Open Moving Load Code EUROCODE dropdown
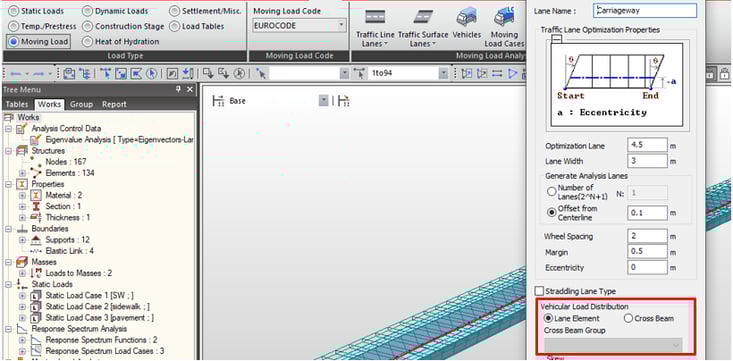This screenshot has width=733, height=361. pyautogui.click(x=341, y=26)
